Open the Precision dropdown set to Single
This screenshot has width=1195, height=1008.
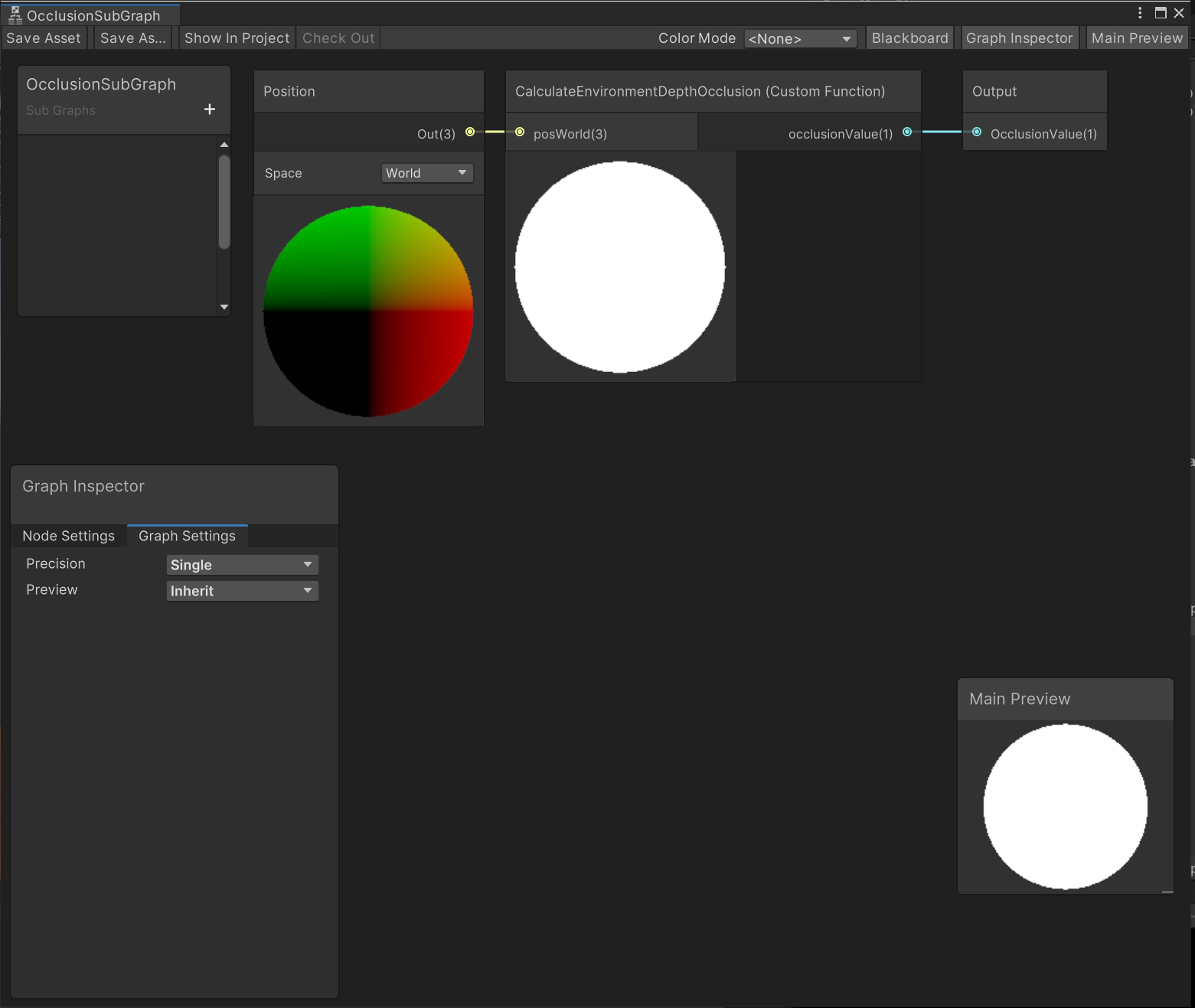click(242, 564)
